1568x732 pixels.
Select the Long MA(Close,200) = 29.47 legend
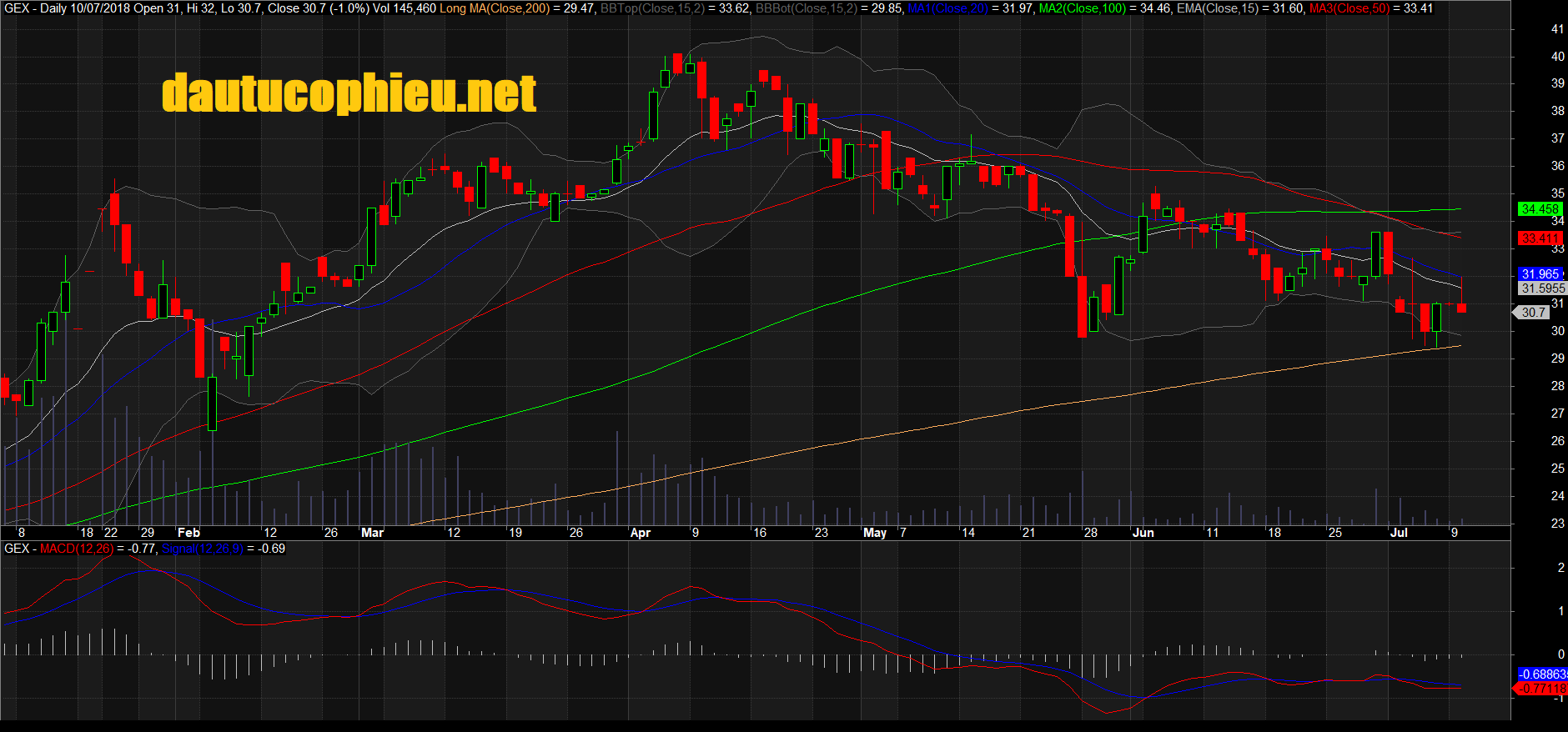518,8
